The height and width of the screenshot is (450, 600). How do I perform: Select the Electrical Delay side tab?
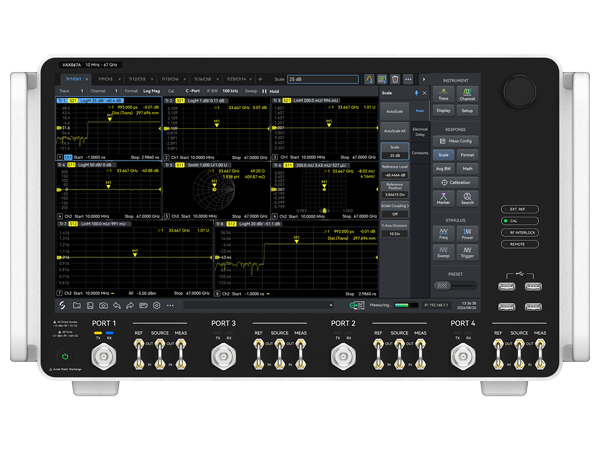[x=420, y=132]
